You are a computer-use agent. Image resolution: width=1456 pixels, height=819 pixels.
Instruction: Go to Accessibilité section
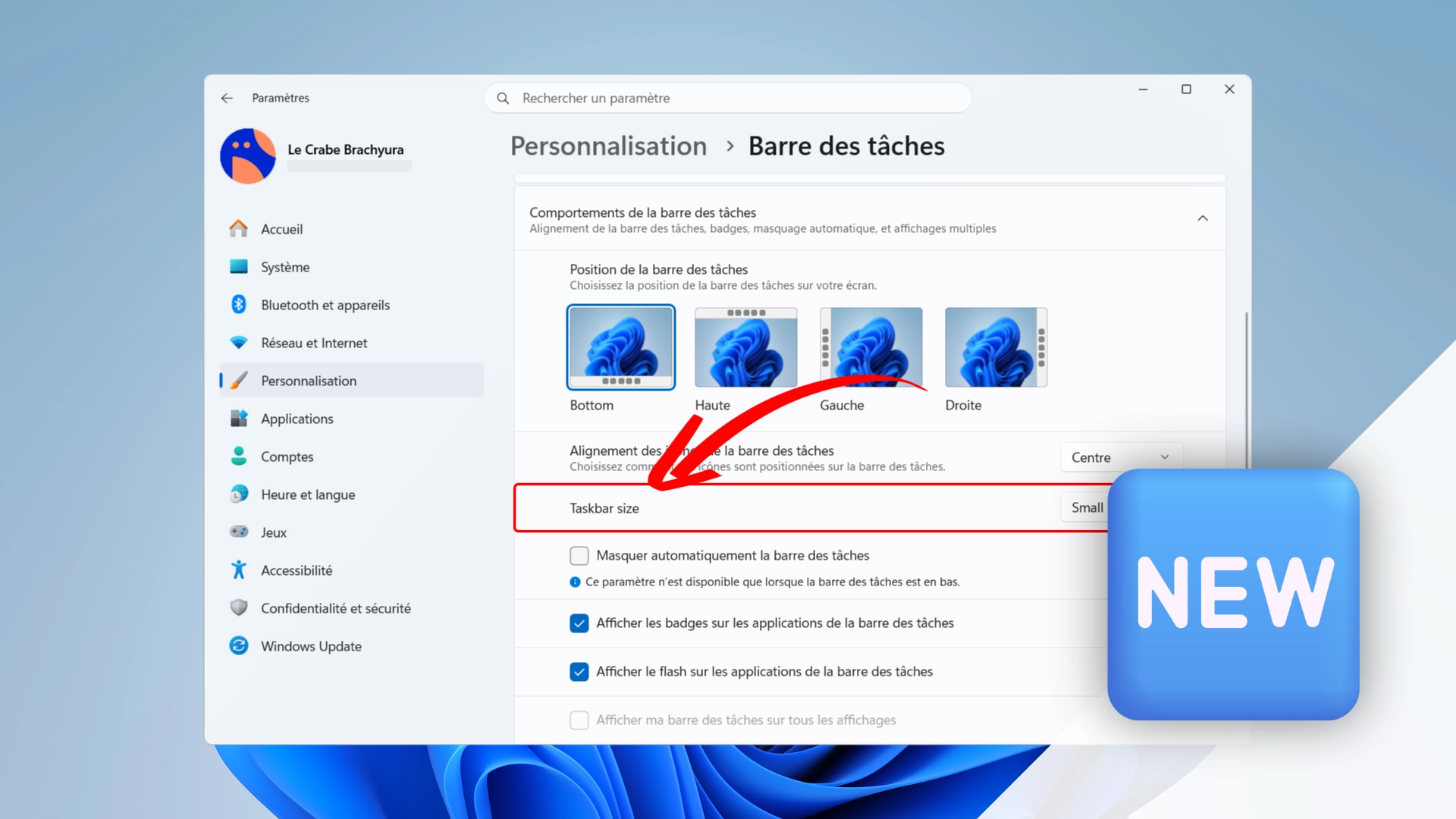(x=352, y=570)
